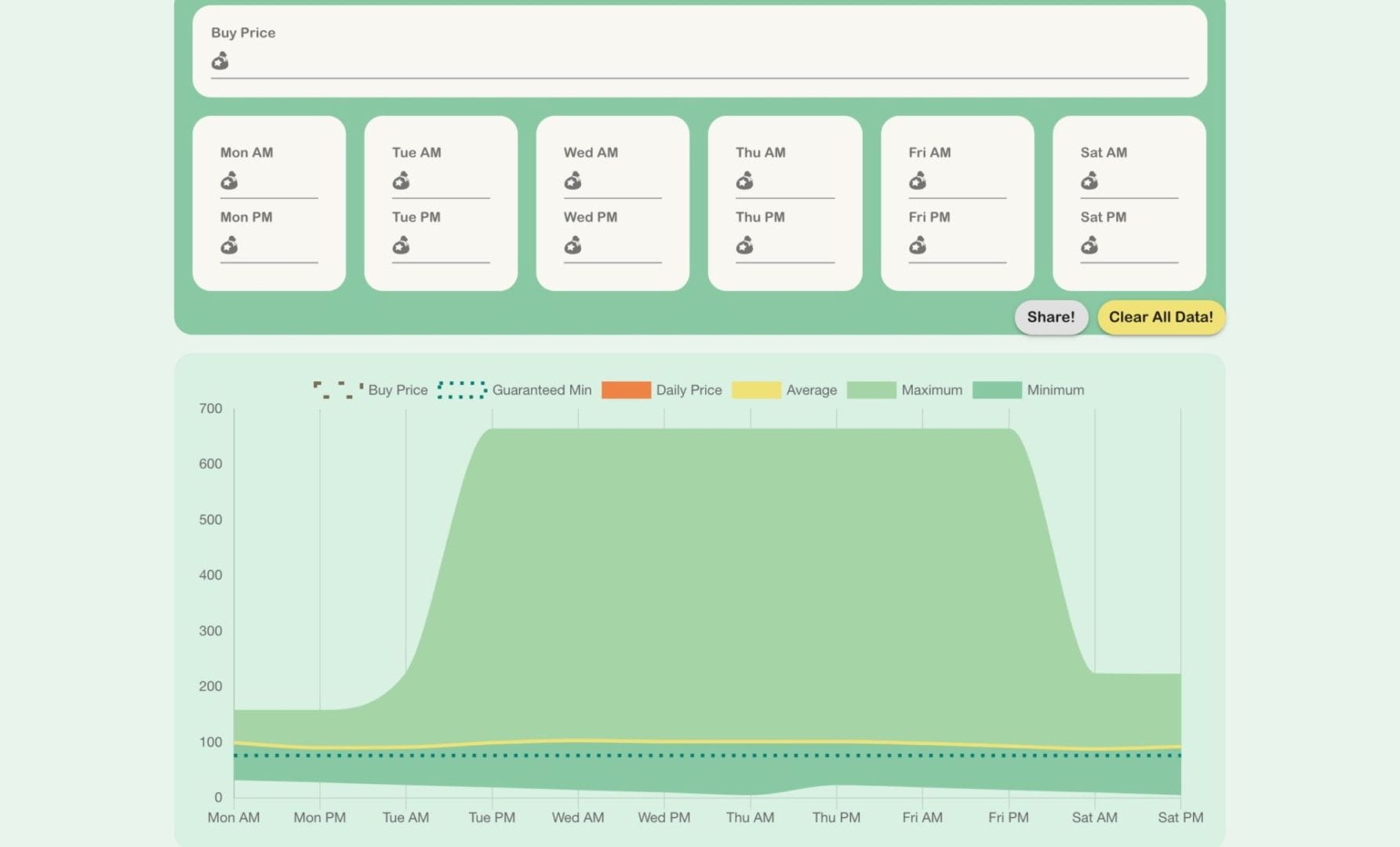
Task: Click the Fri AM bell bag icon
Action: (x=917, y=182)
